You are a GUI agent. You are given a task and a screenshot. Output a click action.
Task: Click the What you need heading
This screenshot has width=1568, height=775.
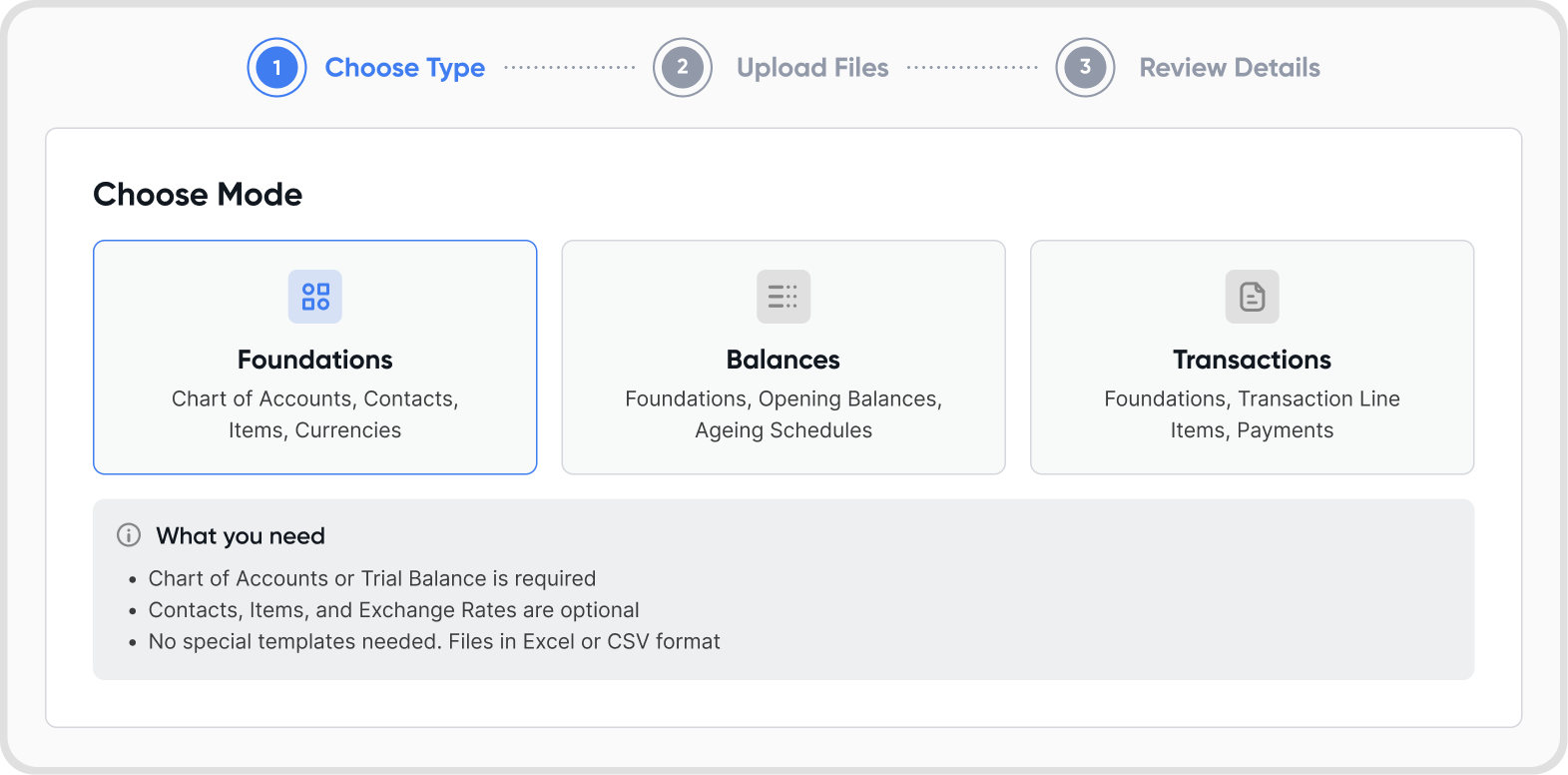pyautogui.click(x=241, y=536)
